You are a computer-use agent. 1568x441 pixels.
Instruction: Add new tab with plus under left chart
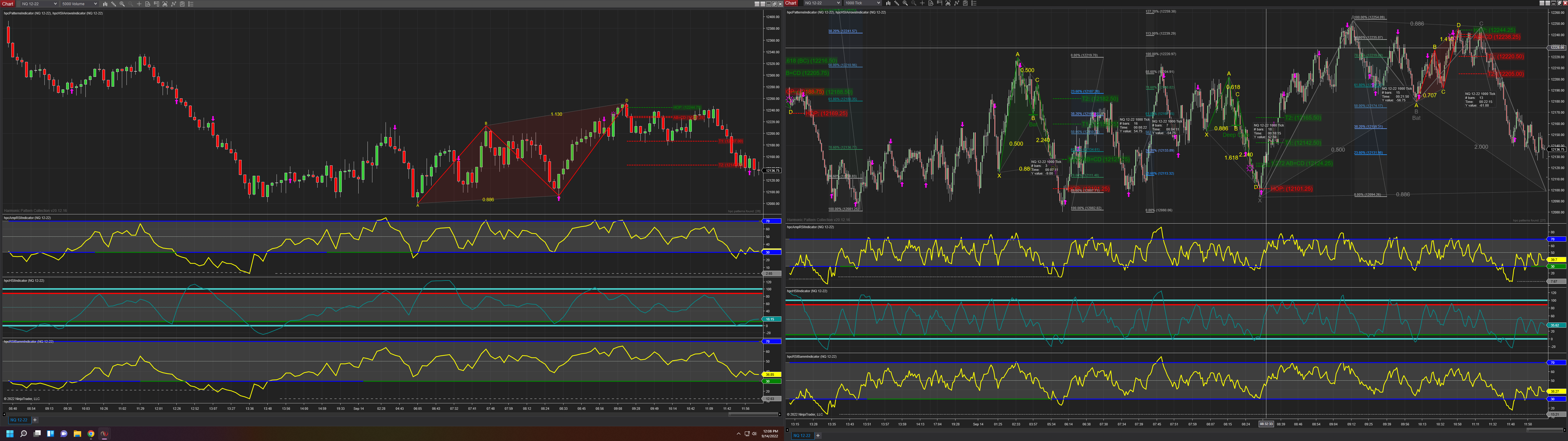[35, 420]
